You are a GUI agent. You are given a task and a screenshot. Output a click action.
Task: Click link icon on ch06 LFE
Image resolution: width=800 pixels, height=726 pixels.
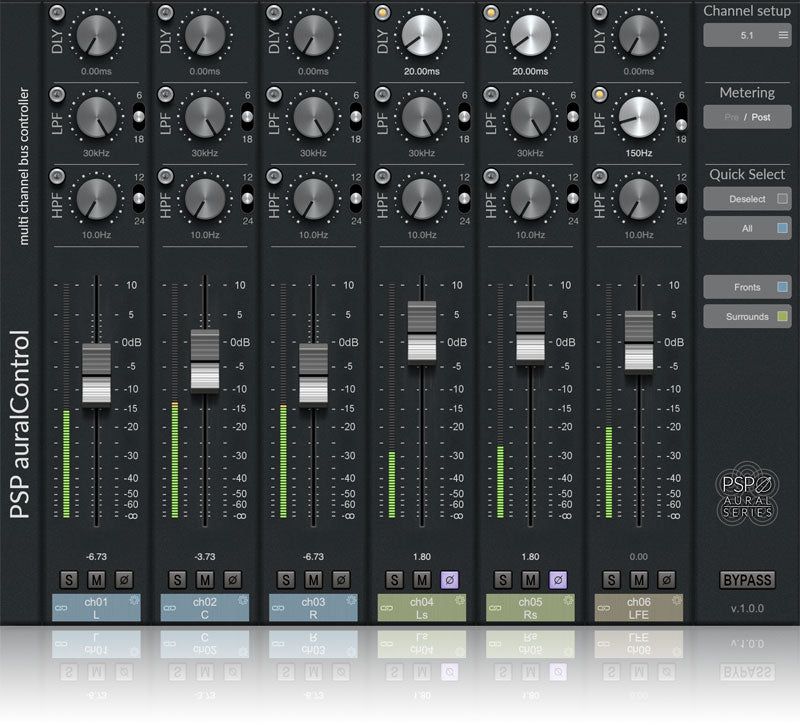click(604, 608)
